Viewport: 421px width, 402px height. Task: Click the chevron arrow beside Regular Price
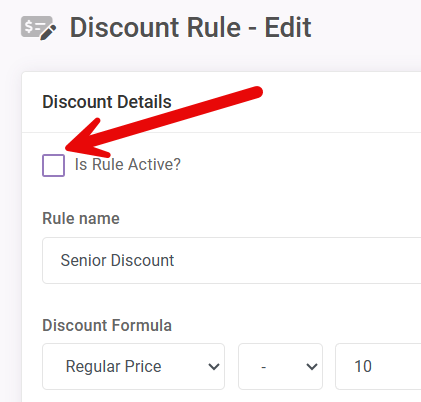214,367
